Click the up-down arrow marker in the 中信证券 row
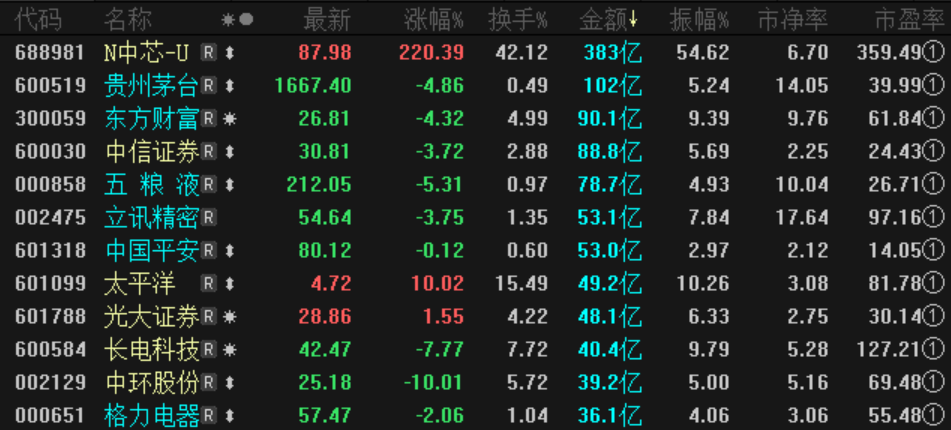Viewport: 951px width, 430px height. coord(229,152)
